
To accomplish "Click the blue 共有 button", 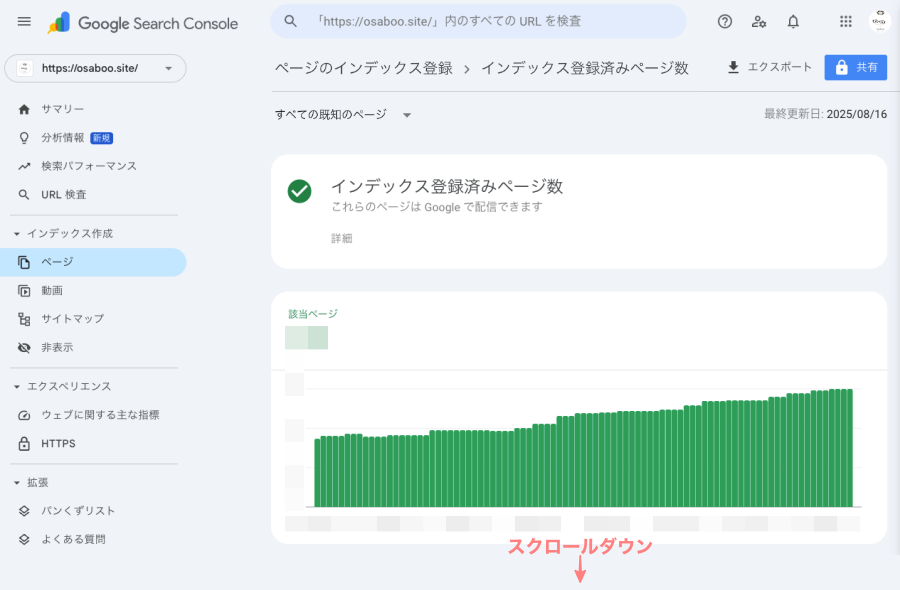I will (855, 67).
